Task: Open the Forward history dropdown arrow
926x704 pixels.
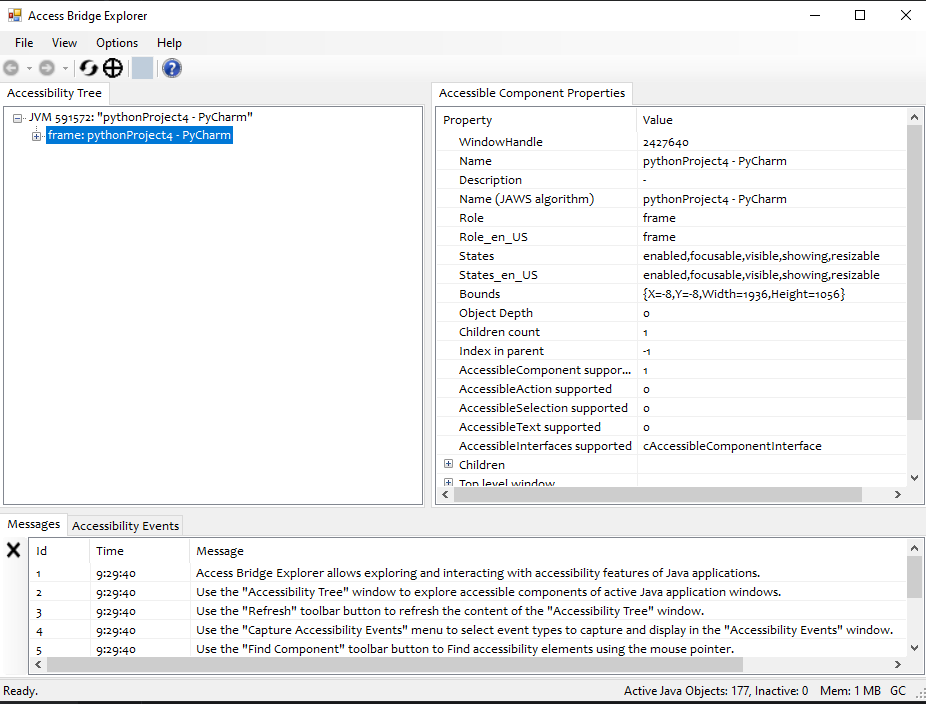Action: tap(65, 69)
